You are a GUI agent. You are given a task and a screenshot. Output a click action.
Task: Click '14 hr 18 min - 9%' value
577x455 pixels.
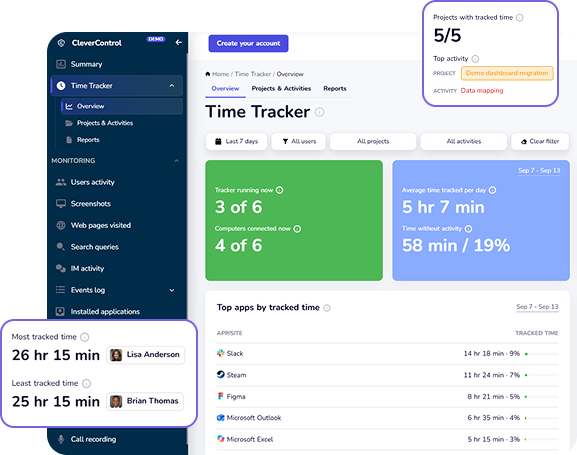click(x=492, y=354)
